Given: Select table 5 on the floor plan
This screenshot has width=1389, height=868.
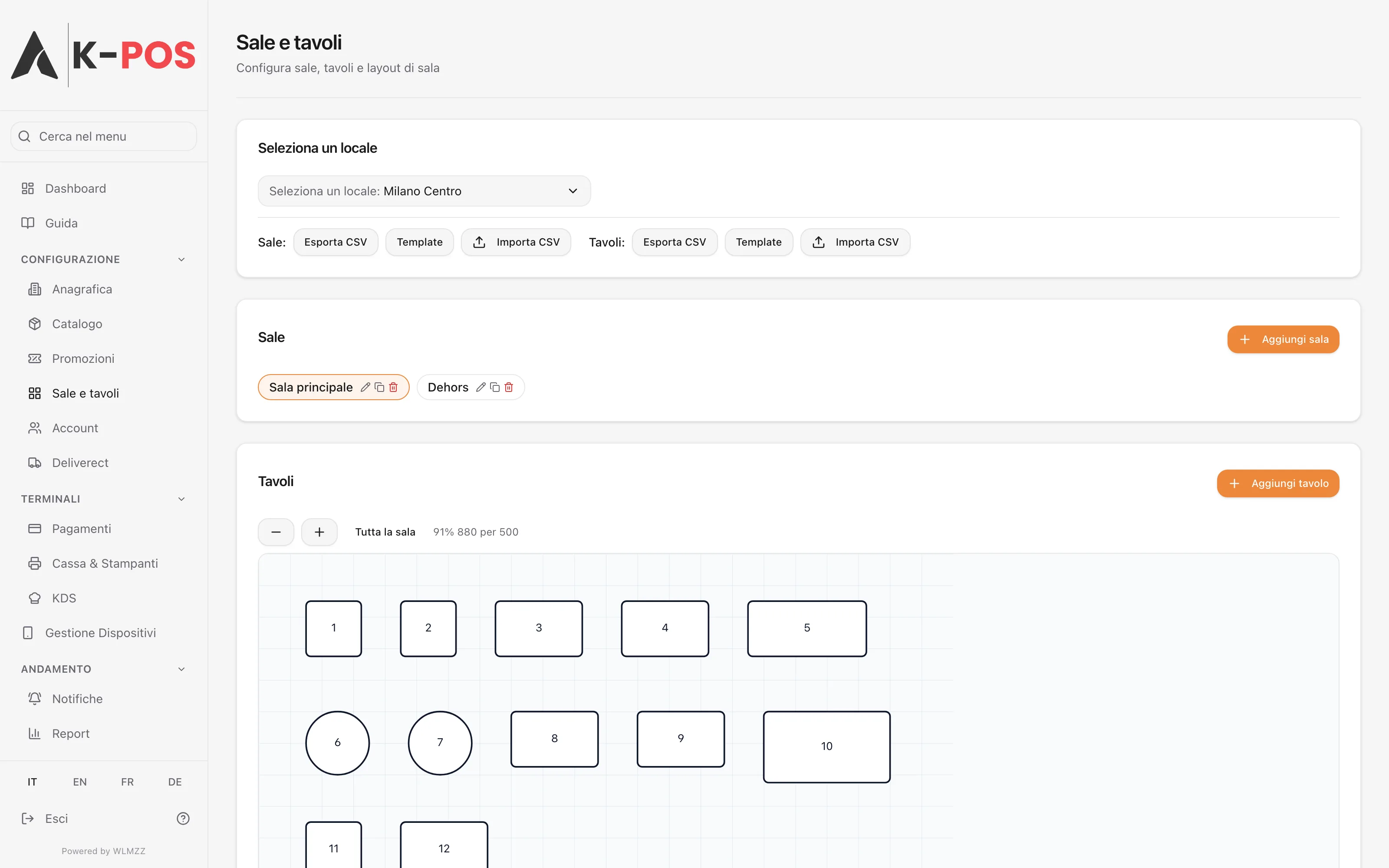Looking at the screenshot, I should [x=807, y=628].
